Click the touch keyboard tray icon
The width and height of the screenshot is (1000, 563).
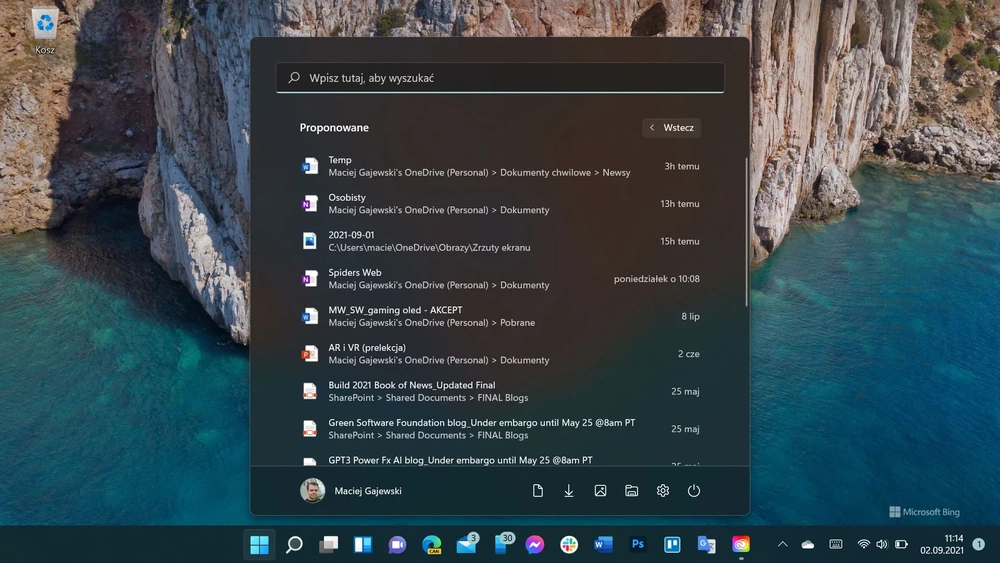click(836, 545)
